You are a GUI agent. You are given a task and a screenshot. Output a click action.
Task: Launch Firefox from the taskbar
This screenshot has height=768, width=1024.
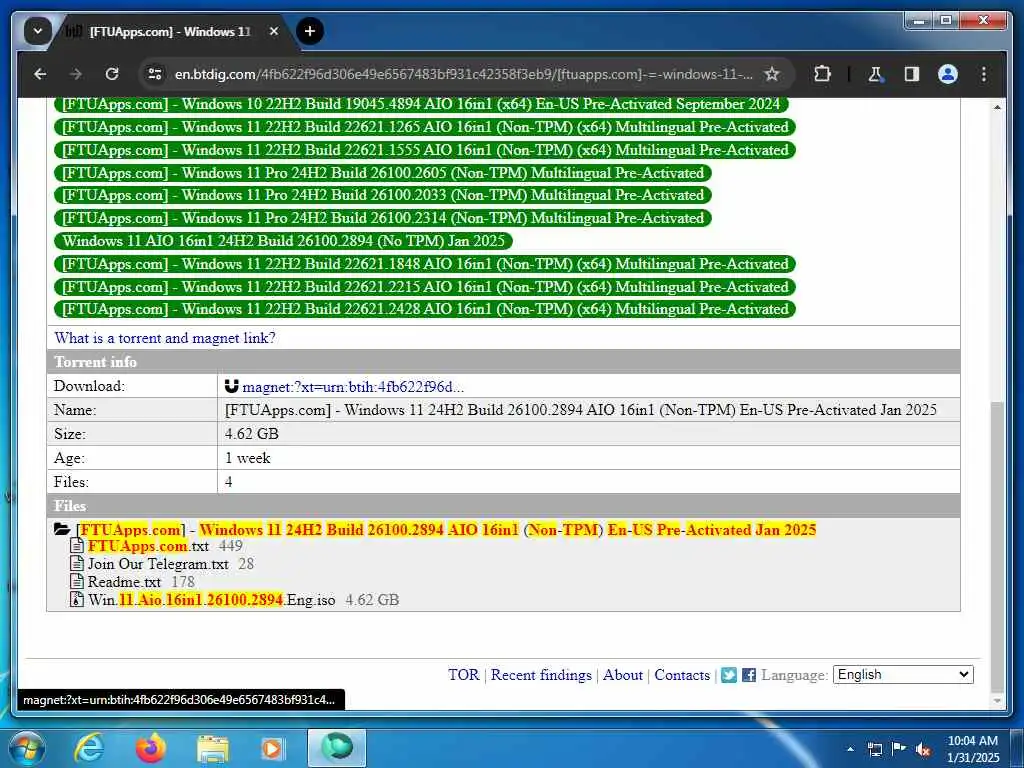point(150,748)
